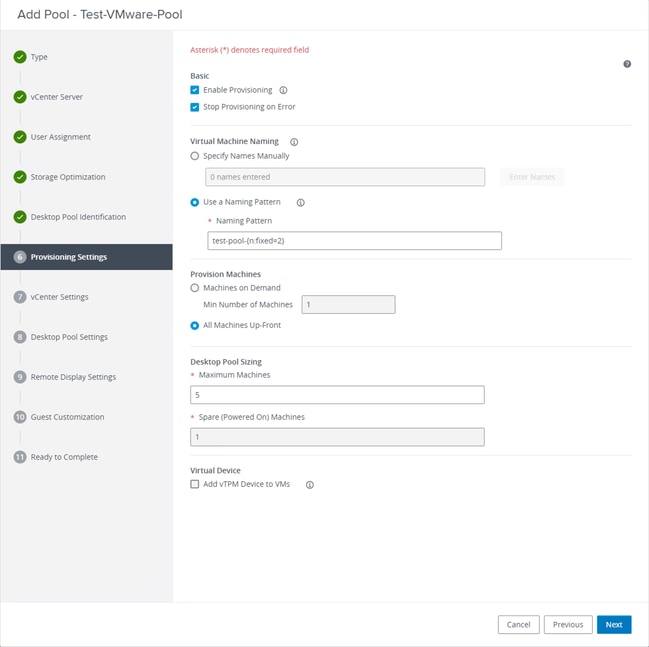Open Remote Display Settings step
649x647 pixels.
[x=73, y=377]
